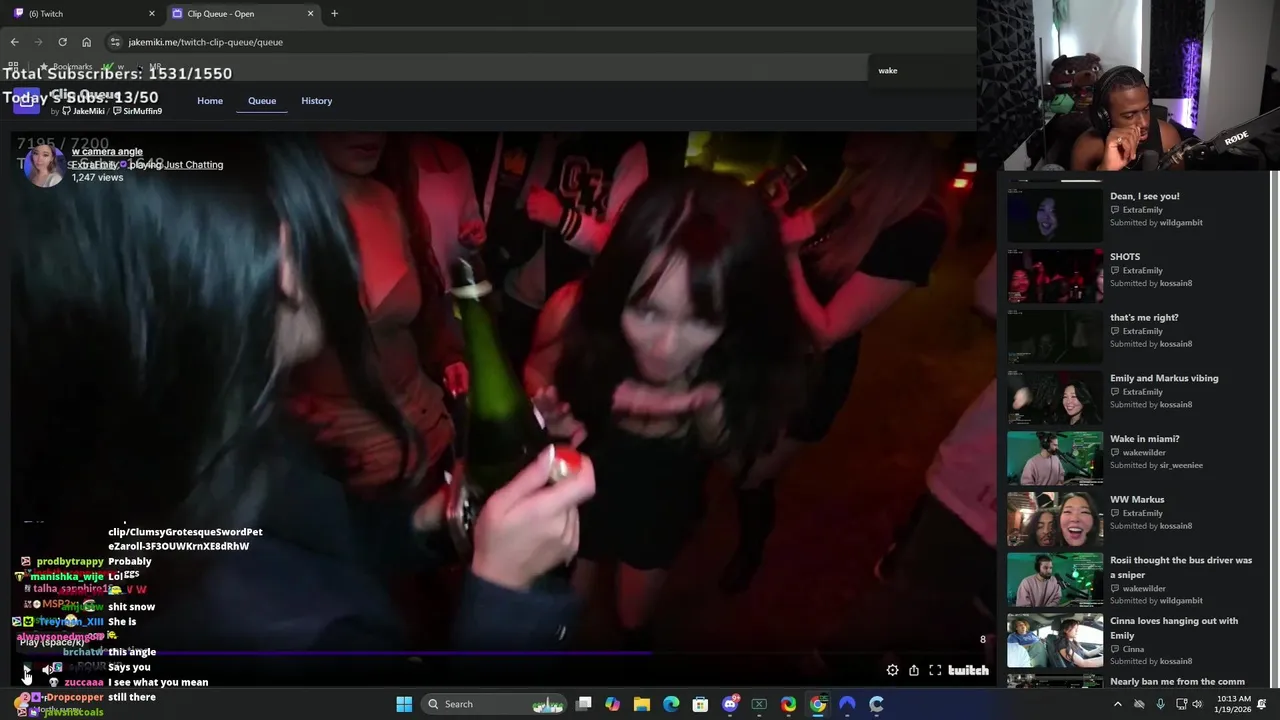Switch to the Home tab

pos(210,101)
